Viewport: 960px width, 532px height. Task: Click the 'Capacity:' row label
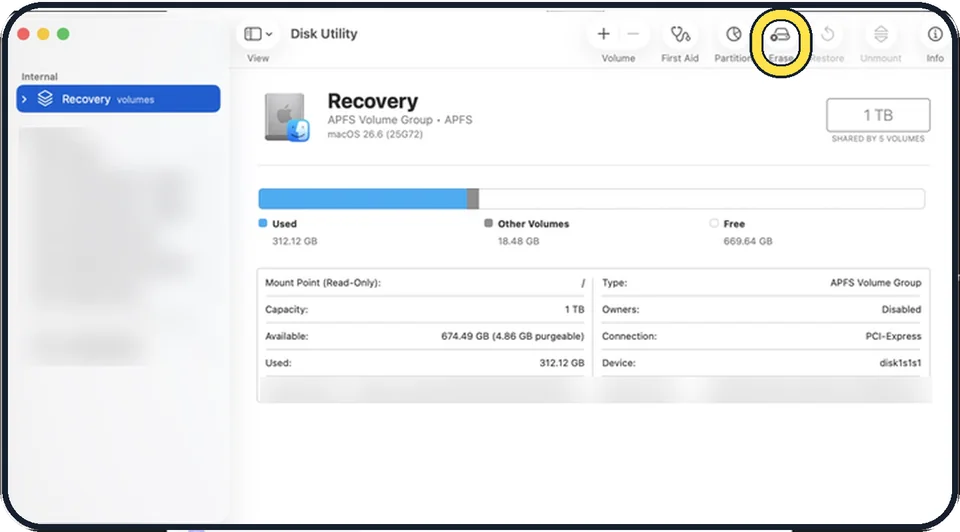(287, 310)
